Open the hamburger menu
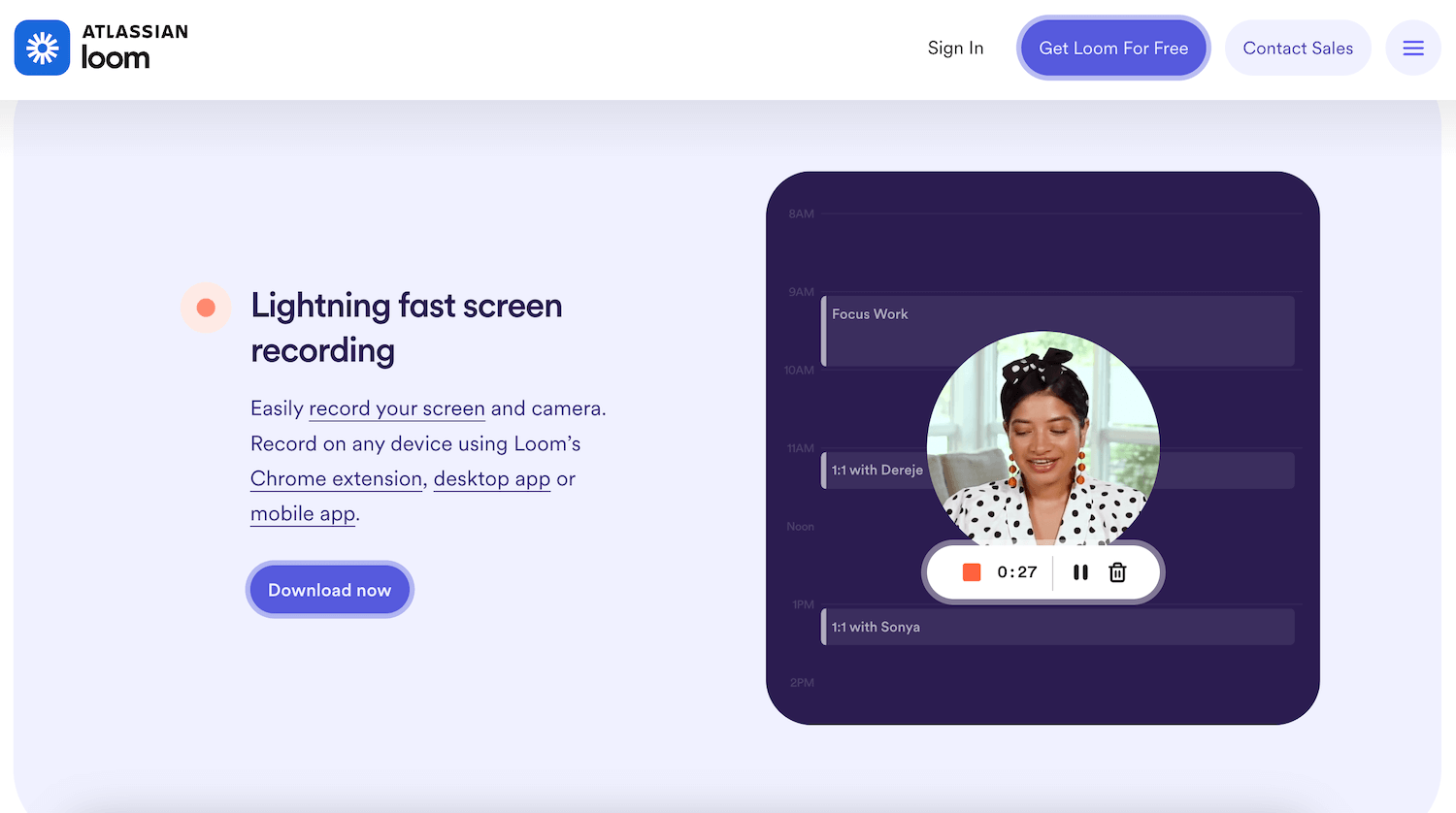 [1413, 48]
